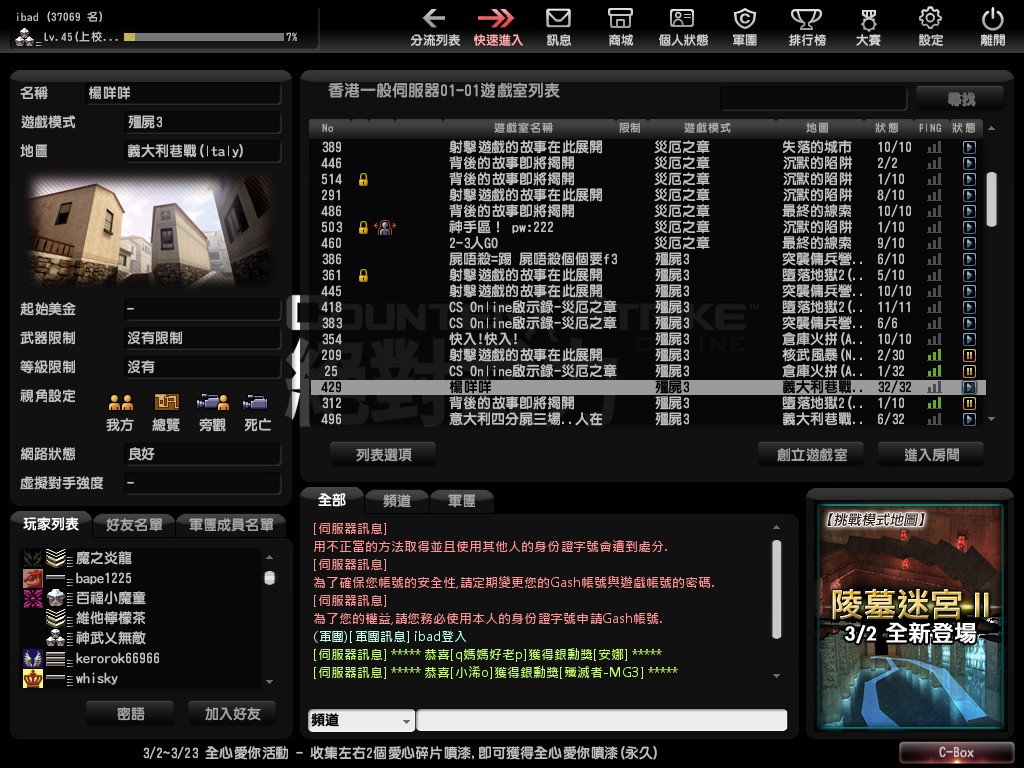Click the join arrow icon for room 418
The image size is (1024, 768).
[x=969, y=308]
